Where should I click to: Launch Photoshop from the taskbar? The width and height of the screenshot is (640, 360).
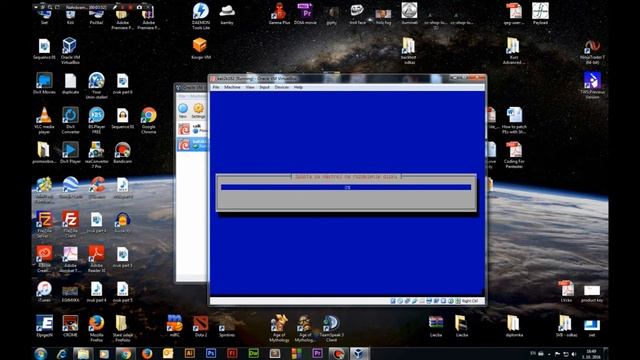pyautogui.click(x=211, y=353)
